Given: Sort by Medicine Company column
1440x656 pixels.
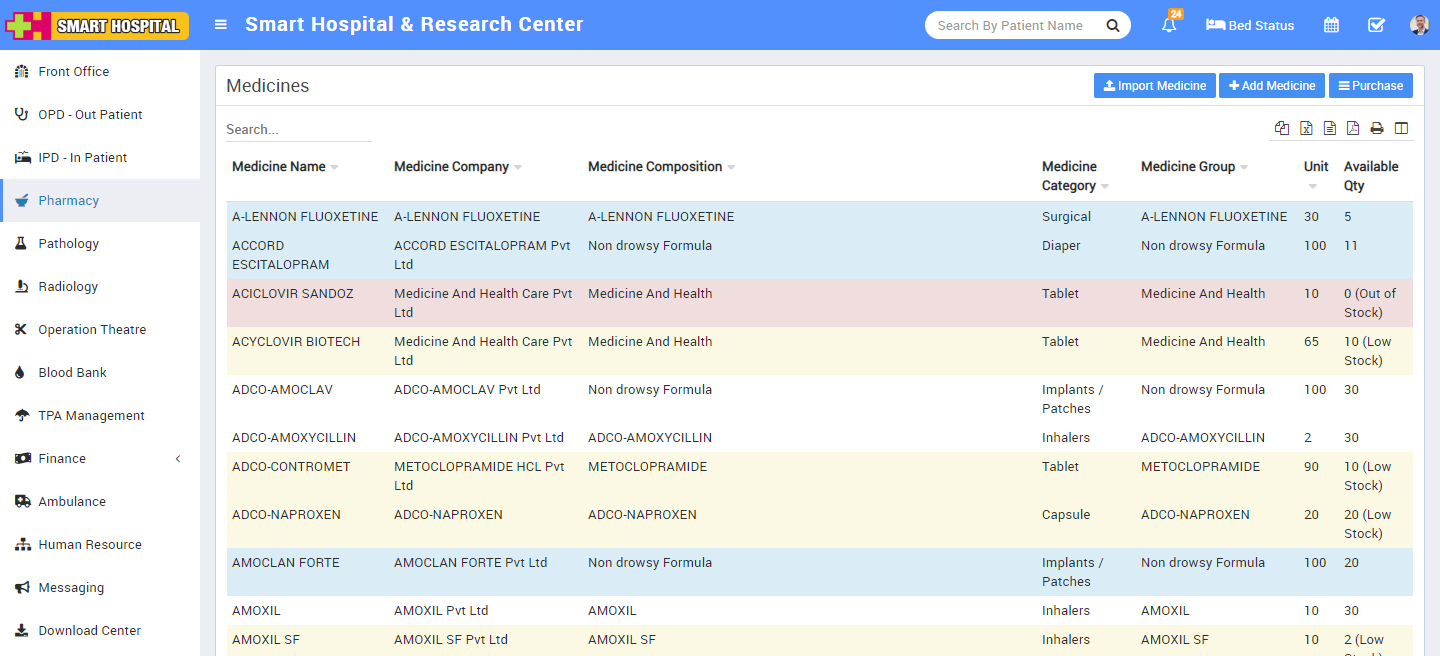Looking at the screenshot, I should (452, 167).
